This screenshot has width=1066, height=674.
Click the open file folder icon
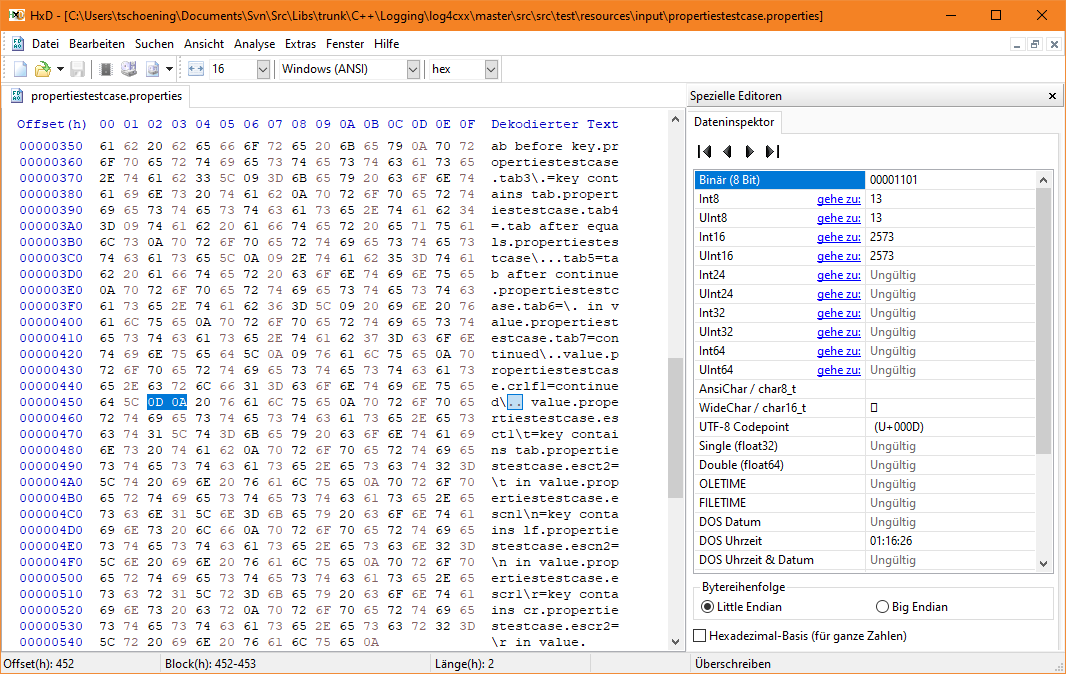click(x=43, y=69)
